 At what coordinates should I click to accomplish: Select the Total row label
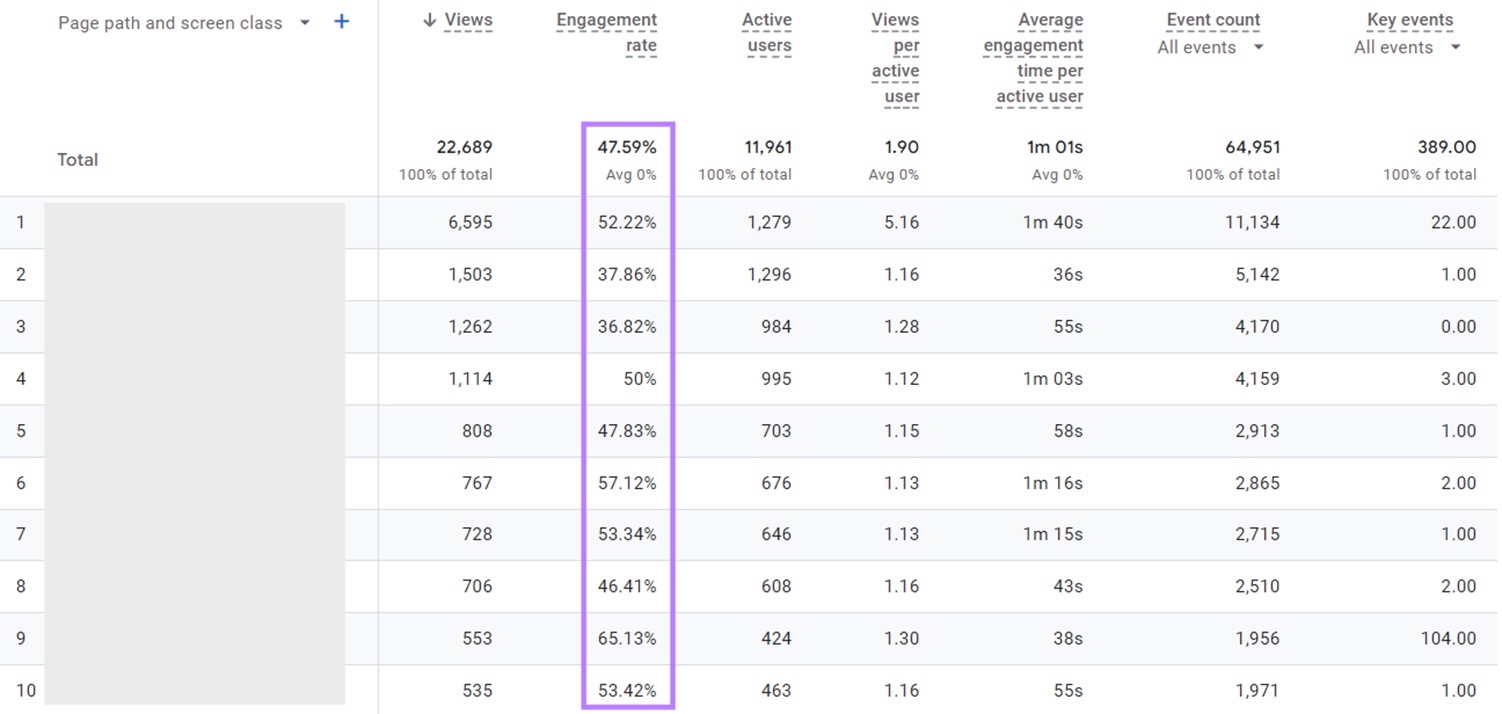(x=77, y=159)
